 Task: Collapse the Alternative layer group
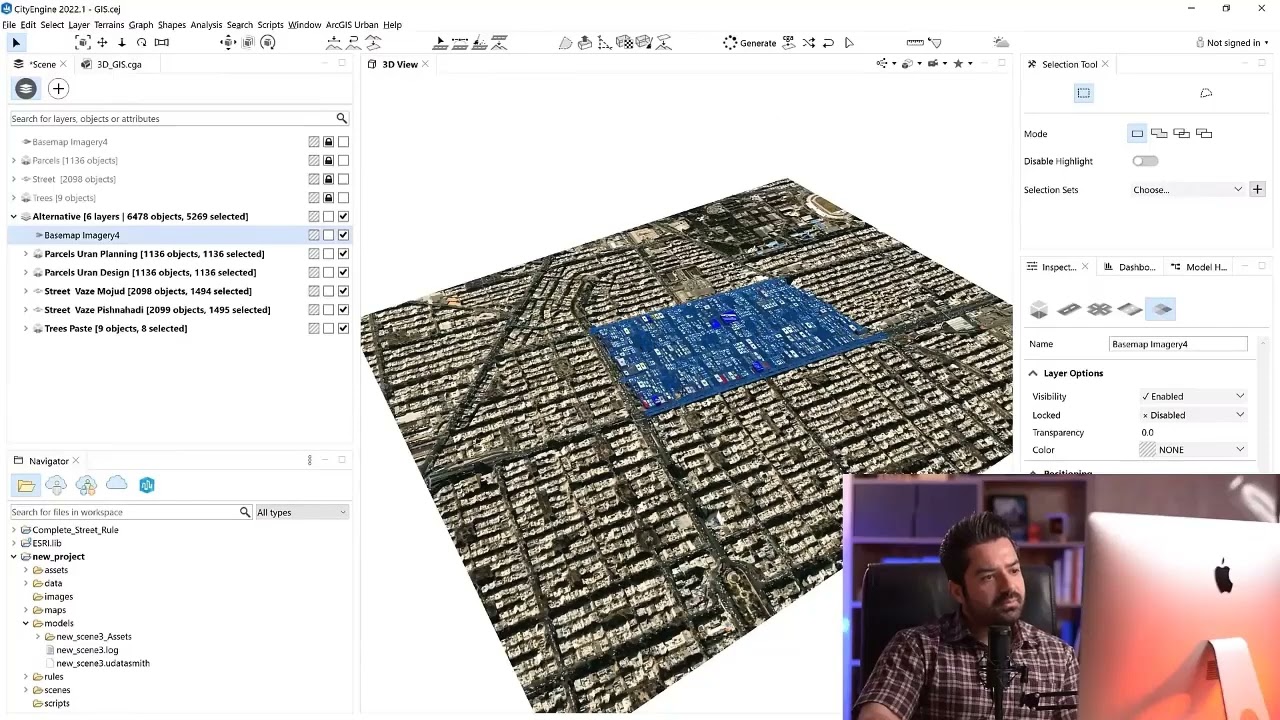point(14,216)
